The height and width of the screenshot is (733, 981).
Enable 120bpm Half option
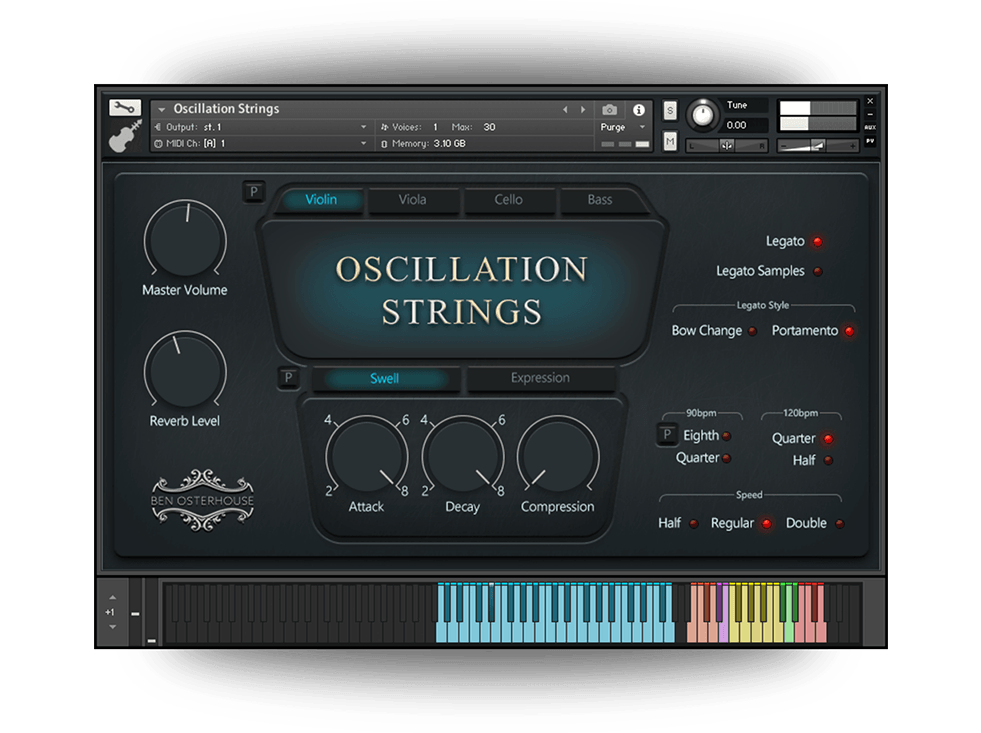click(828, 461)
